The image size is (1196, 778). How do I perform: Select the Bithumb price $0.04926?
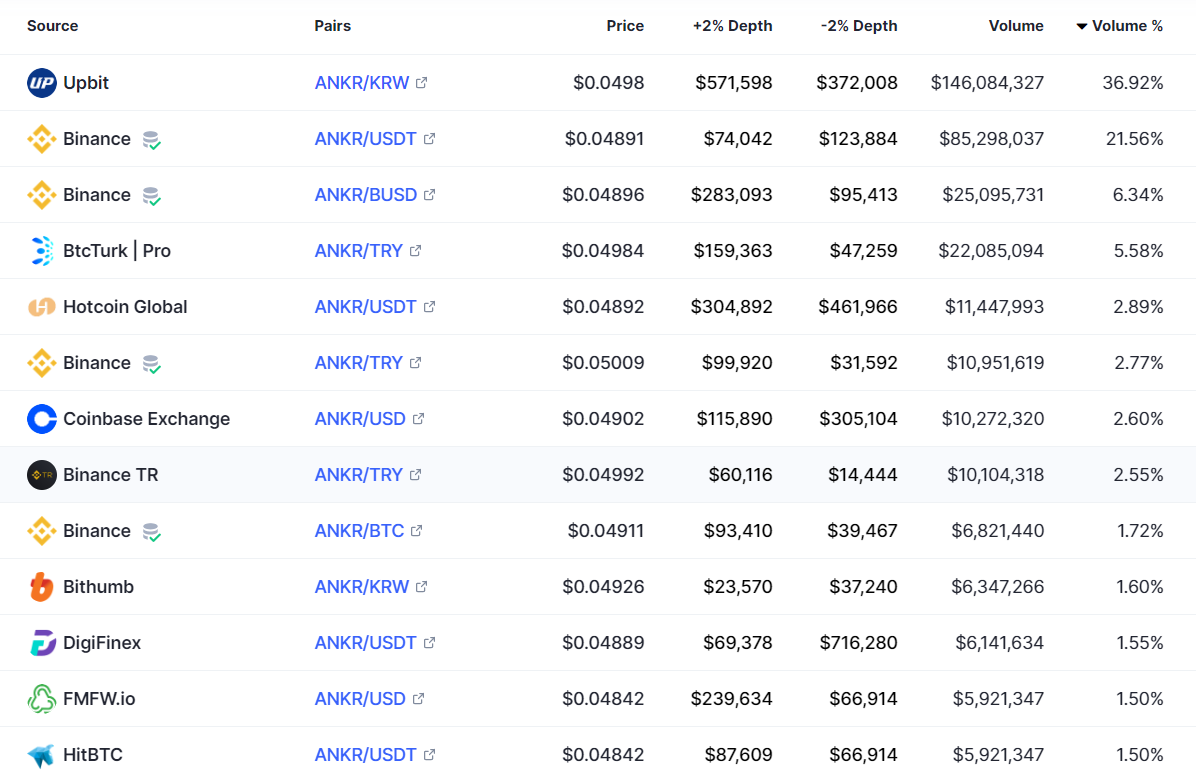click(x=603, y=587)
